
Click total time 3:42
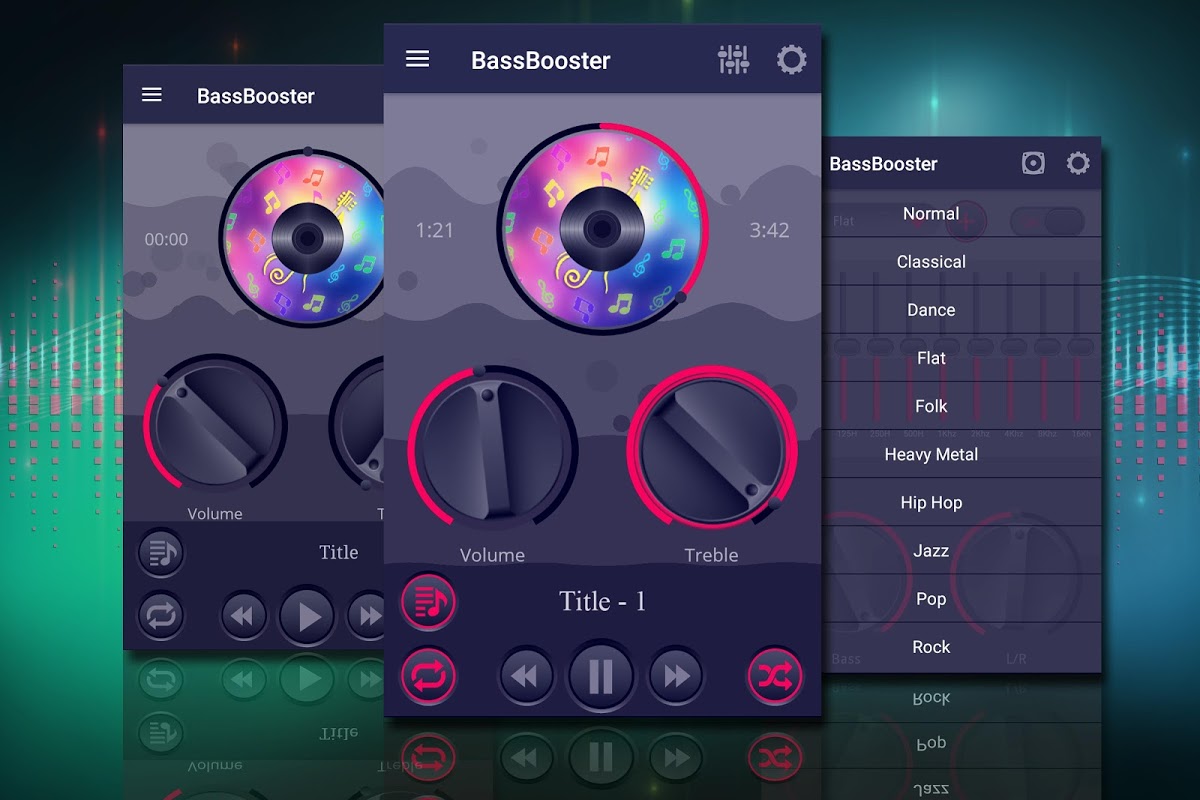click(x=769, y=230)
